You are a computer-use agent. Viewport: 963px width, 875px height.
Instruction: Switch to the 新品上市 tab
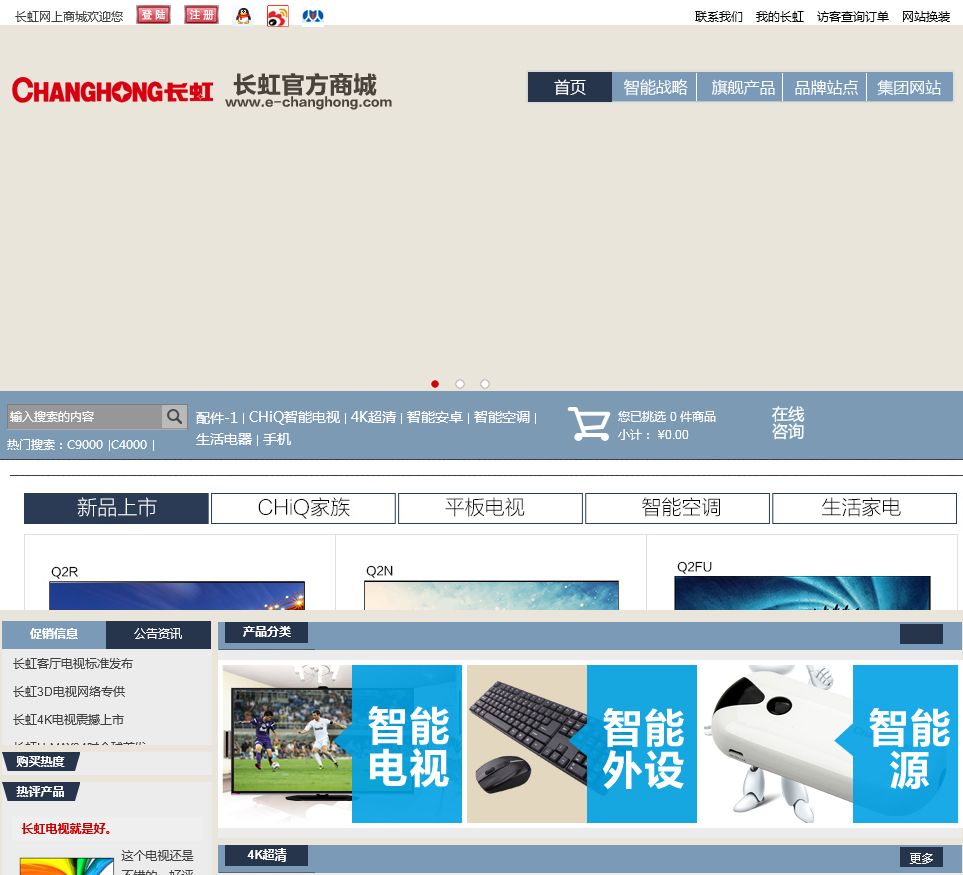[116, 508]
